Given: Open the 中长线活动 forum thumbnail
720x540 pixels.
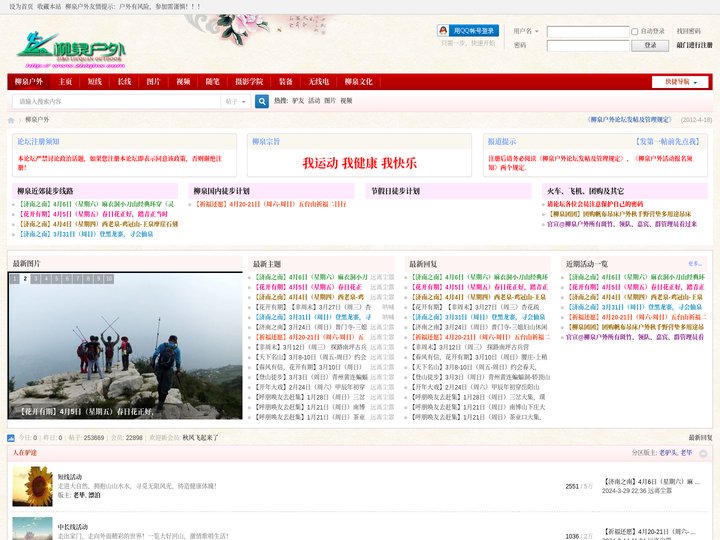Looking at the screenshot, I should (33, 529).
